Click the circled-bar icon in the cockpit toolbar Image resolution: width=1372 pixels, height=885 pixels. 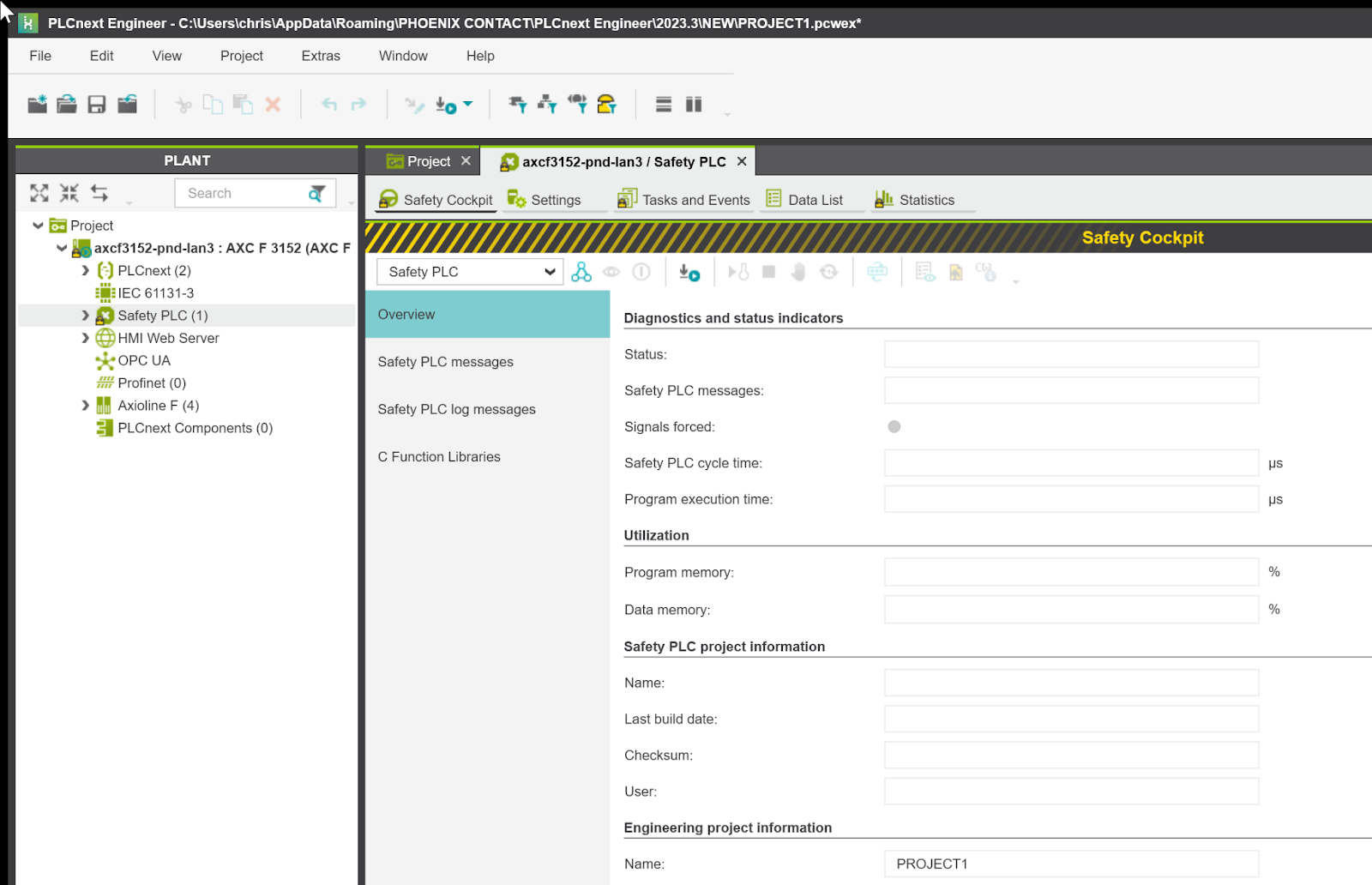641,272
